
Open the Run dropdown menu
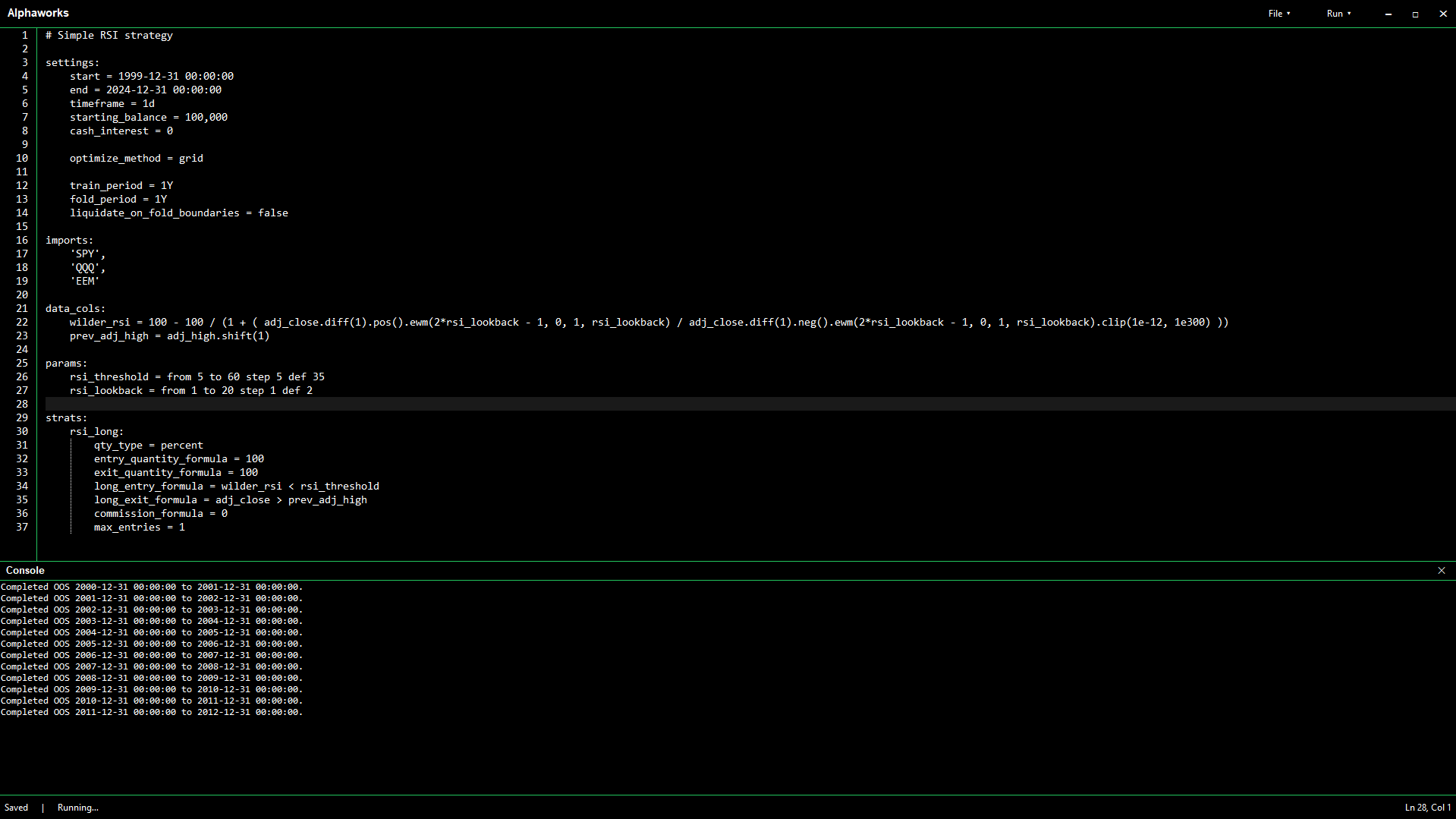pyautogui.click(x=1338, y=14)
